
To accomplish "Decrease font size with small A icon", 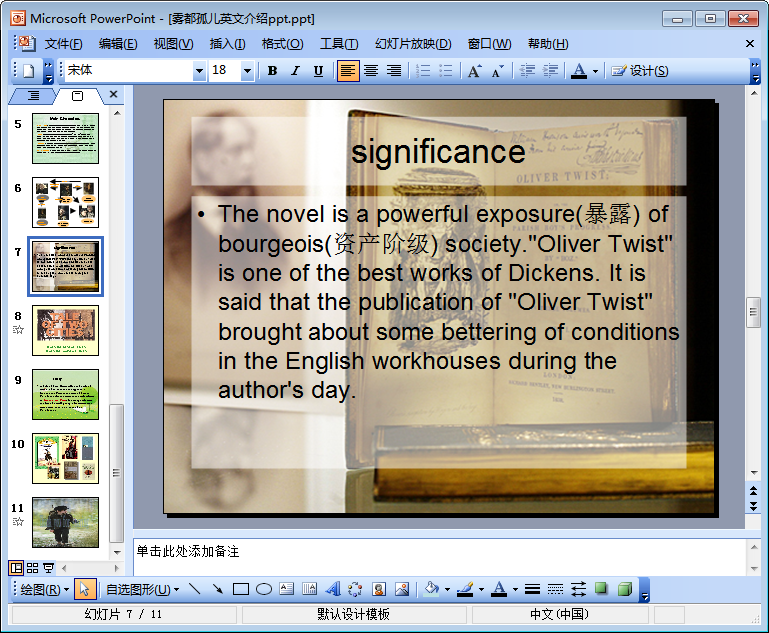I will 497,71.
